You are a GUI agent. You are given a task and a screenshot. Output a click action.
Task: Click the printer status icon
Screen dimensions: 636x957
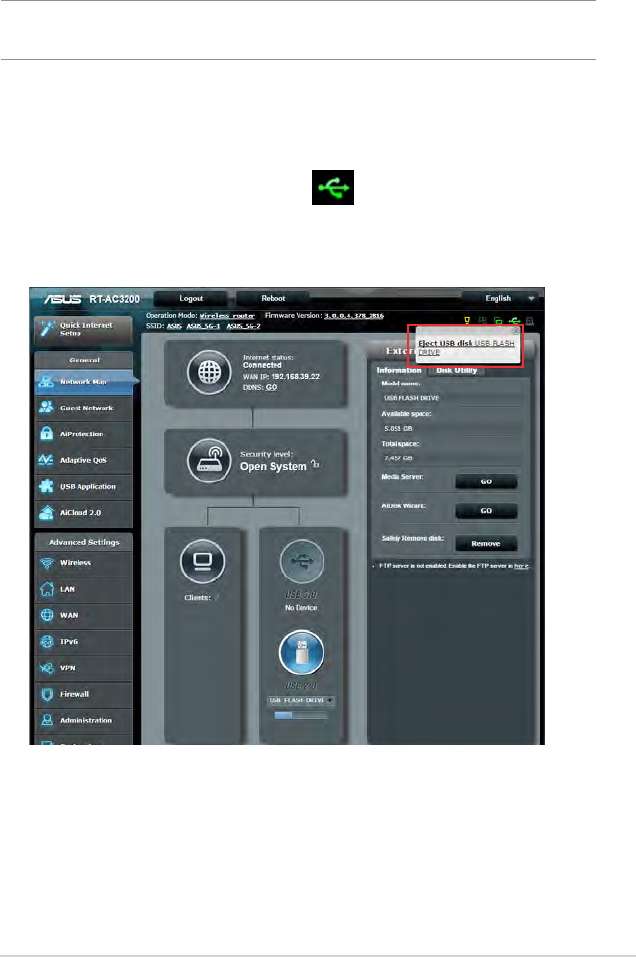pyautogui.click(x=530, y=320)
